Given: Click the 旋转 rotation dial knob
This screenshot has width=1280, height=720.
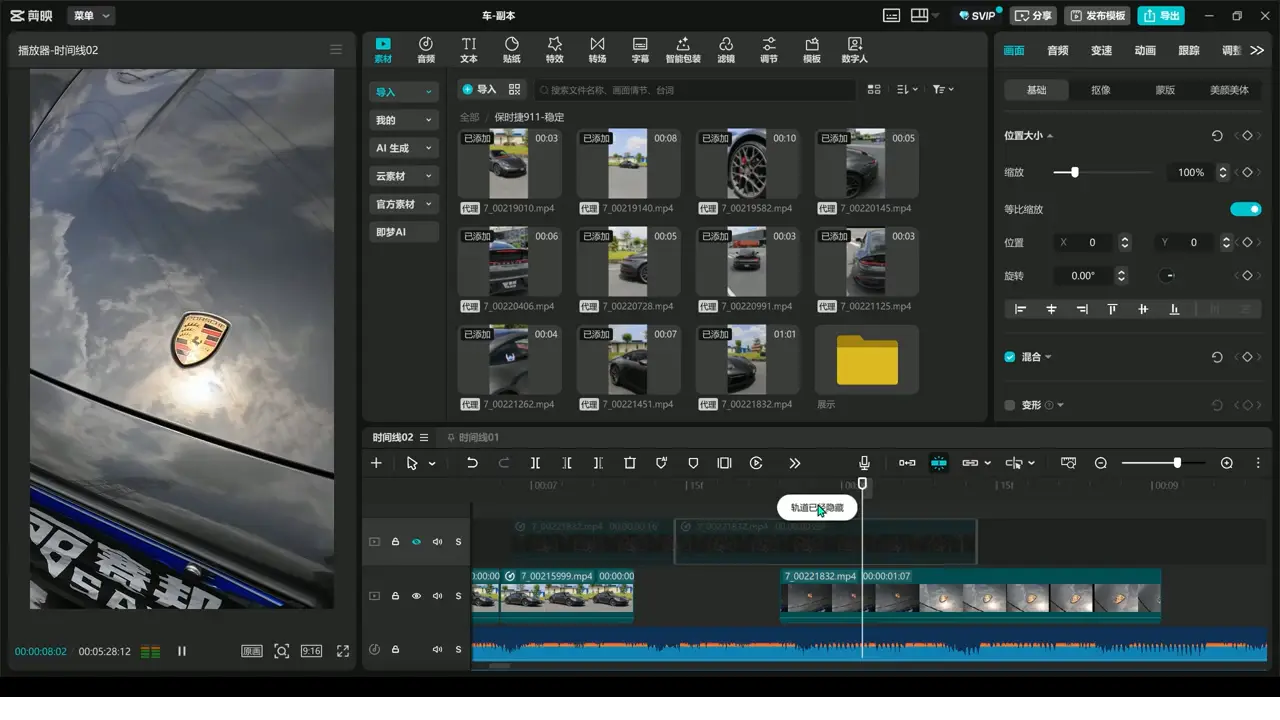Looking at the screenshot, I should [1167, 276].
